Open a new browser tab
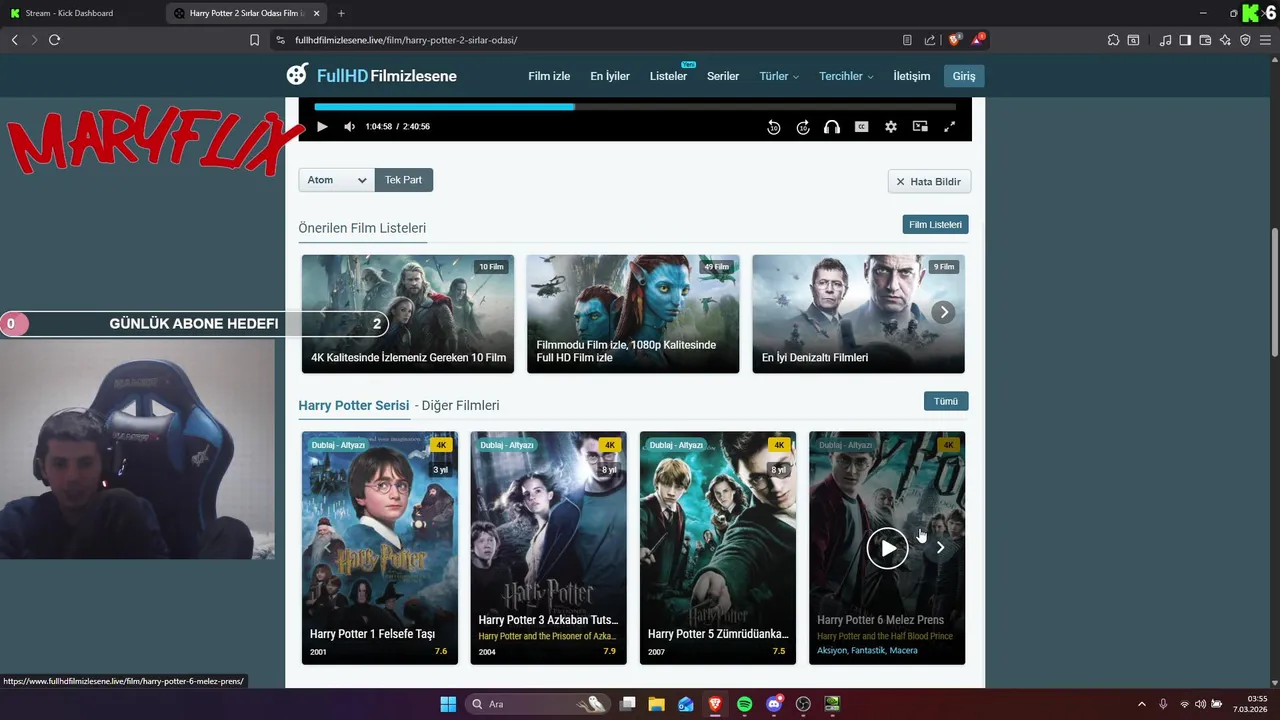This screenshot has width=1280, height=720. point(341,13)
